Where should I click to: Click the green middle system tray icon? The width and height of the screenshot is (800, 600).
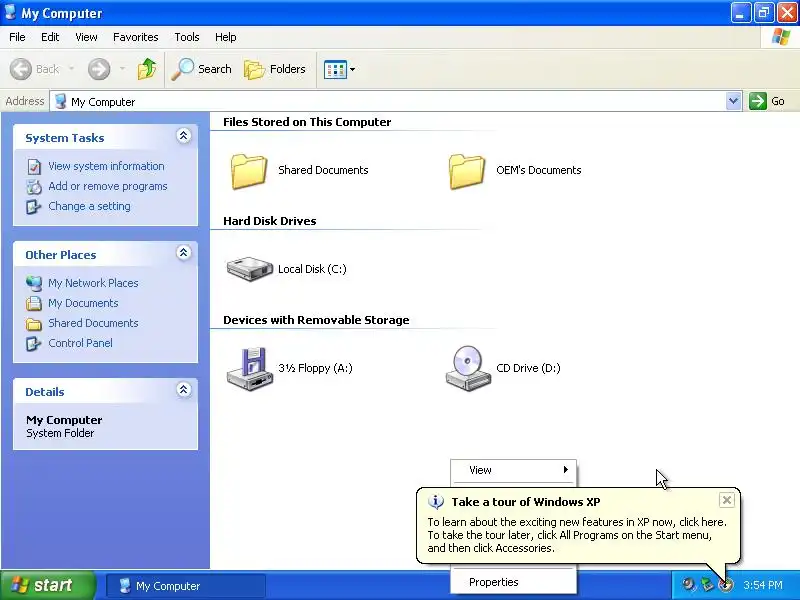(707, 584)
